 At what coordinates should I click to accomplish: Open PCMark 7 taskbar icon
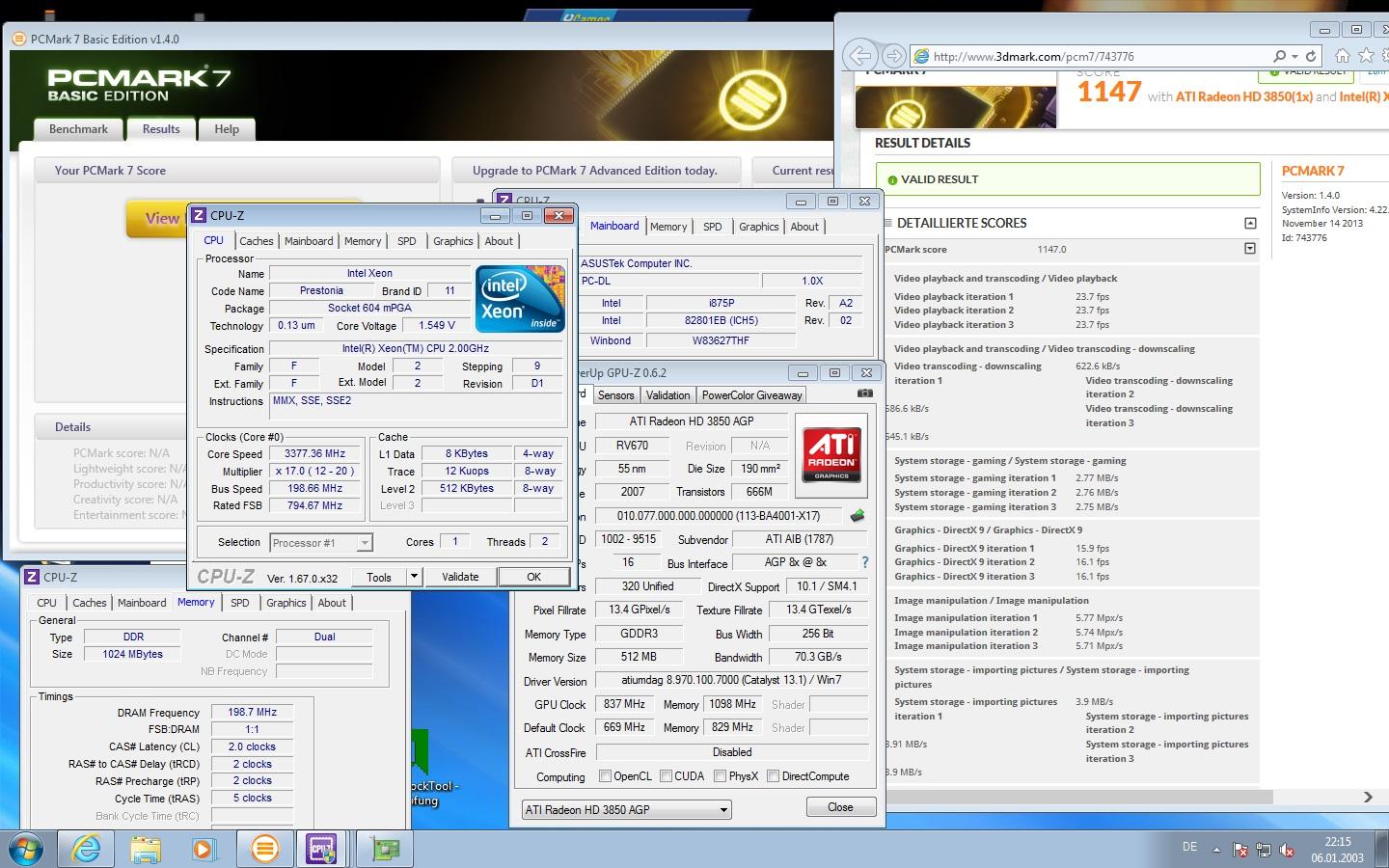tap(263, 849)
